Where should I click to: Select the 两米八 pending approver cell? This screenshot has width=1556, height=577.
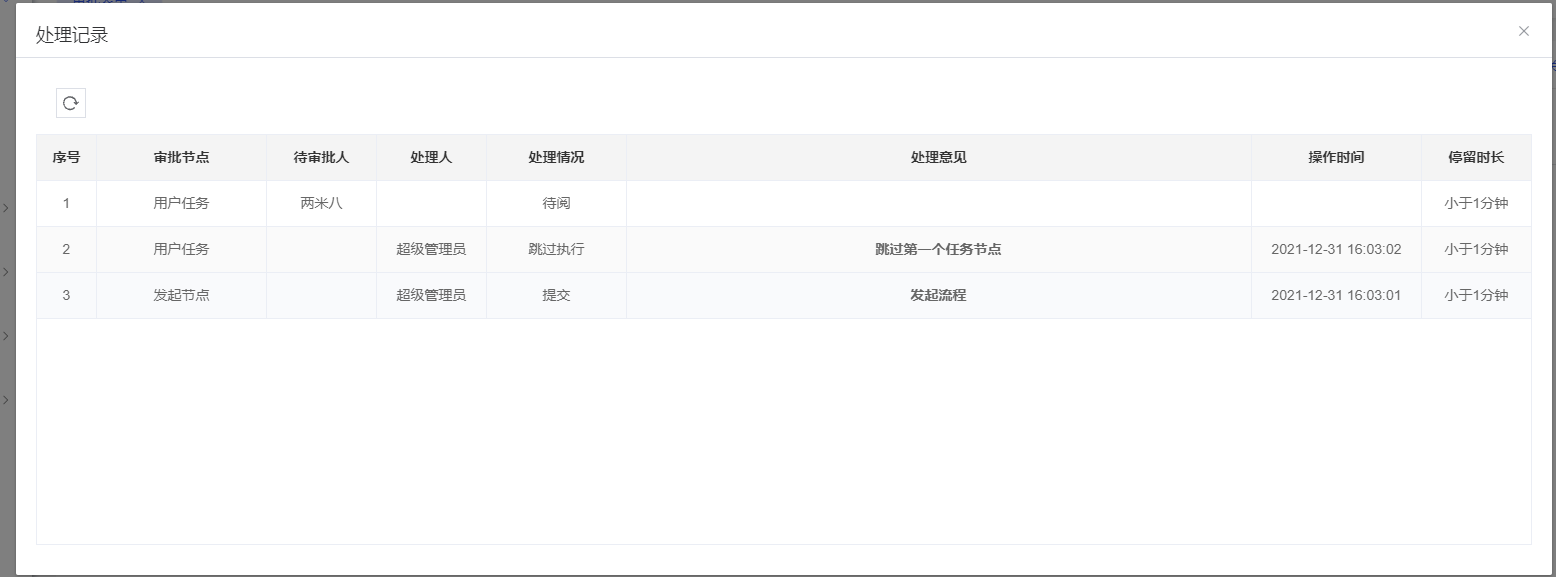click(322, 204)
